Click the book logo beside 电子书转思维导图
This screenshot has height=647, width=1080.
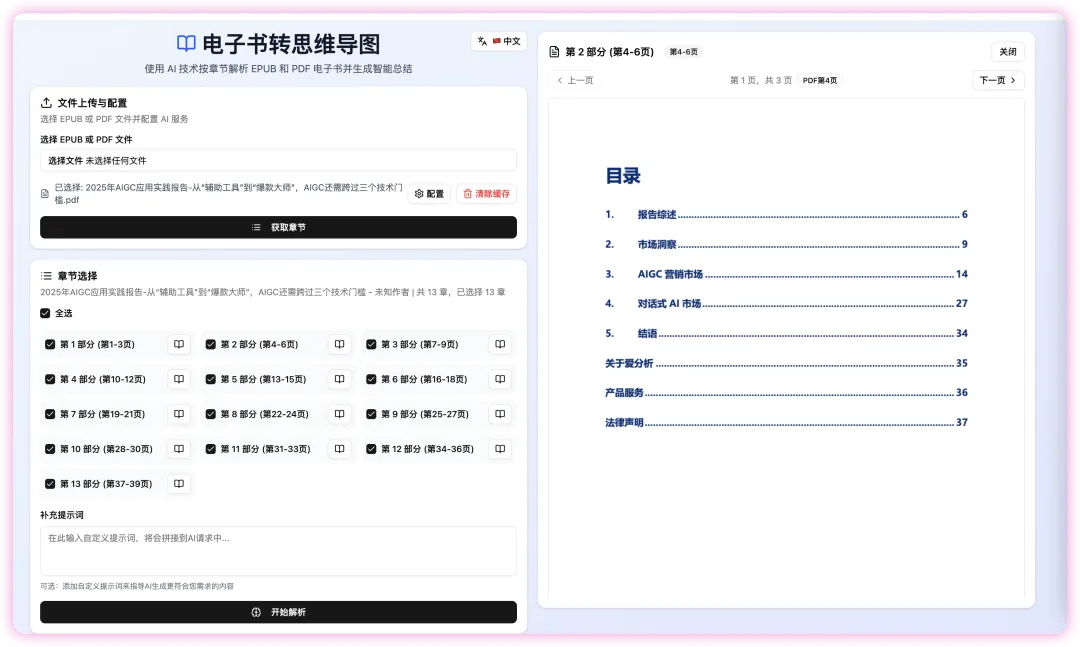tap(186, 44)
